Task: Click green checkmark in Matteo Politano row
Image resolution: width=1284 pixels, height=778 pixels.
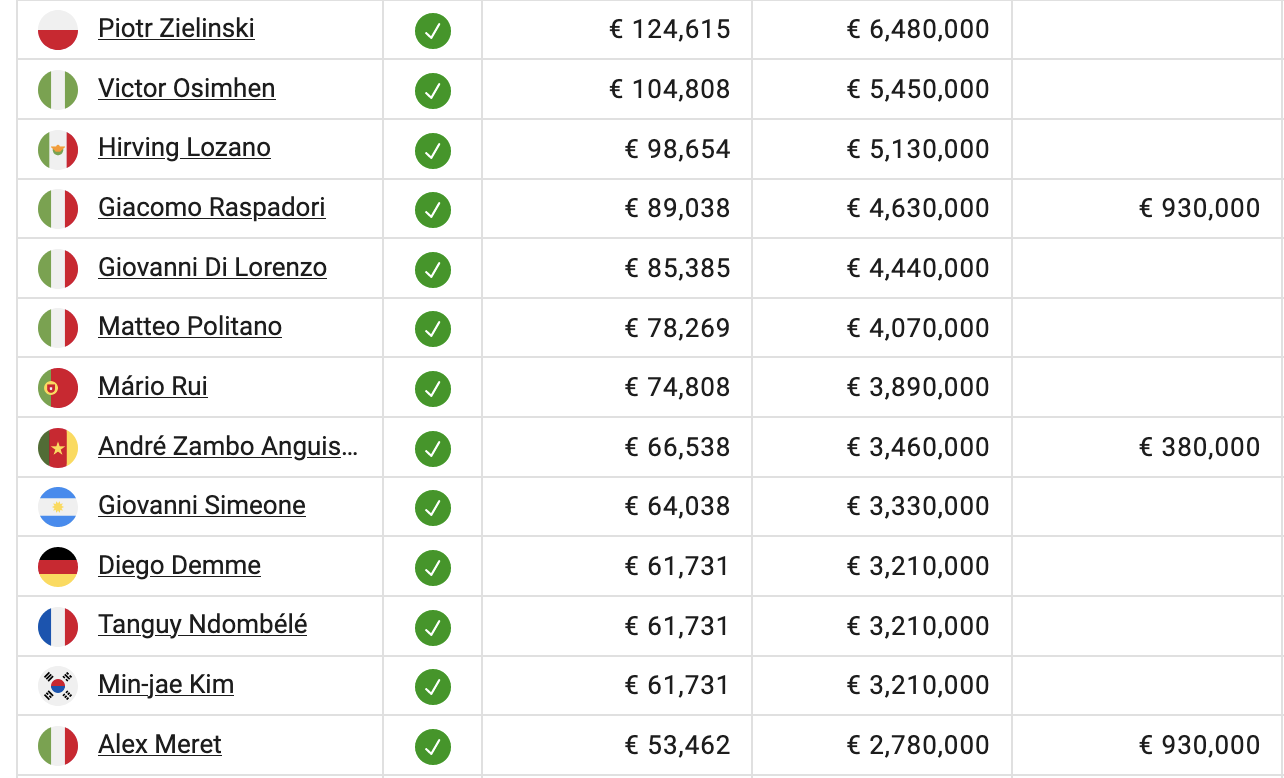Action: [433, 329]
